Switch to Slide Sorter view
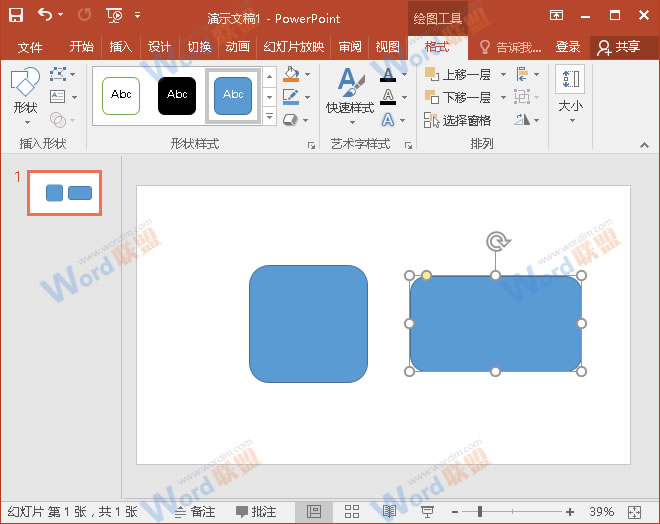660x524 pixels. coord(352,512)
